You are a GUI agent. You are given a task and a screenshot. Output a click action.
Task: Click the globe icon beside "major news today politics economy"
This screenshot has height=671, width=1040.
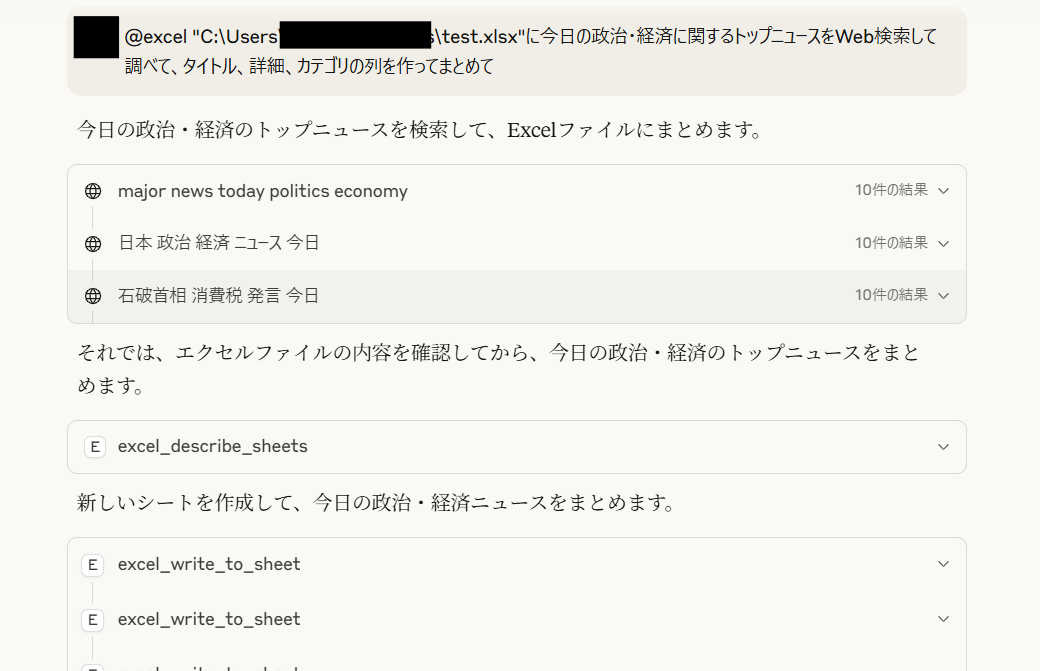tap(93, 190)
